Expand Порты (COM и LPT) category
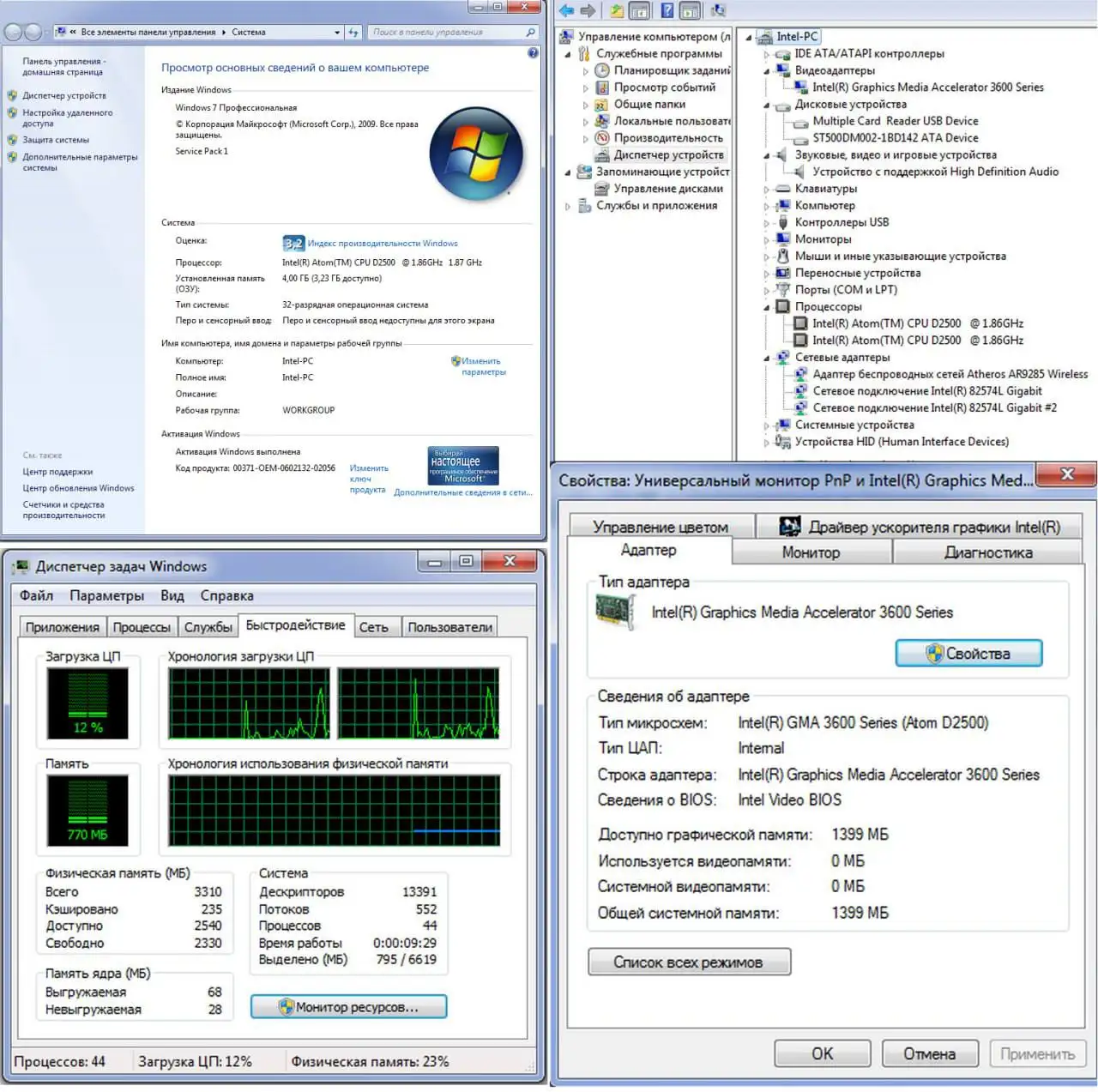This screenshot has height=1092, width=1098. click(x=767, y=290)
